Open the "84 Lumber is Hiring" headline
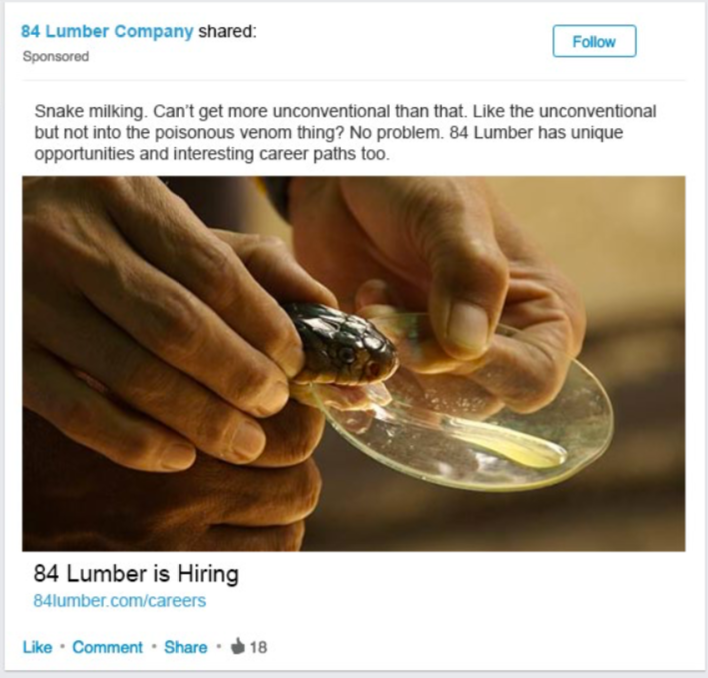The height and width of the screenshot is (678, 708). point(136,574)
